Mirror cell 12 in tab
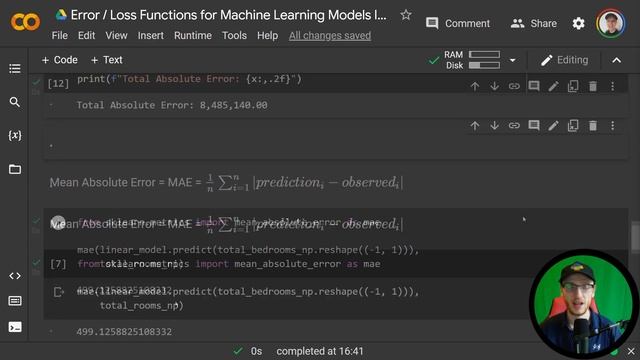Screen dimensions: 640x360 pos(573,86)
